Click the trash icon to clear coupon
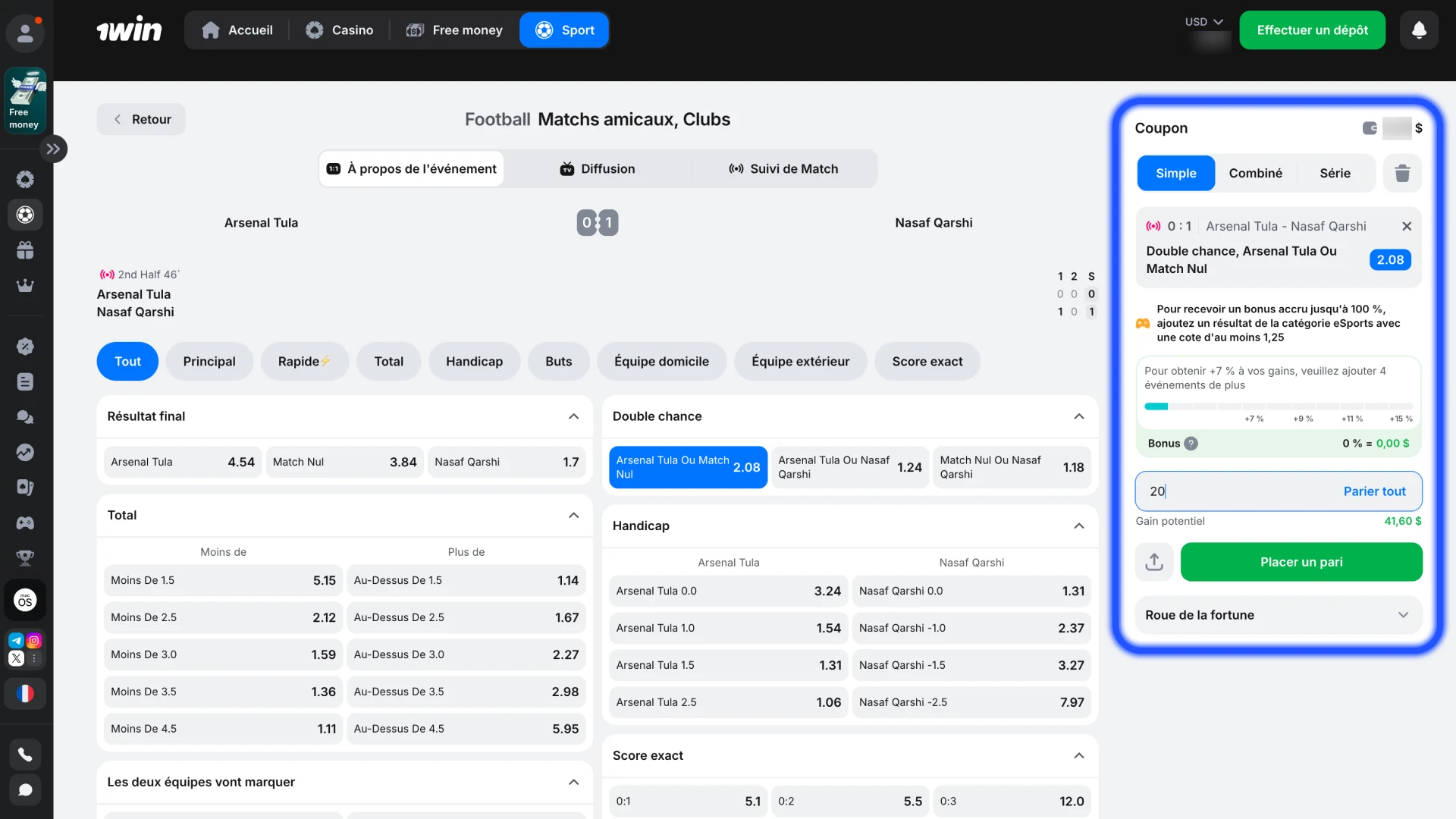This screenshot has width=1456, height=819. click(x=1402, y=174)
